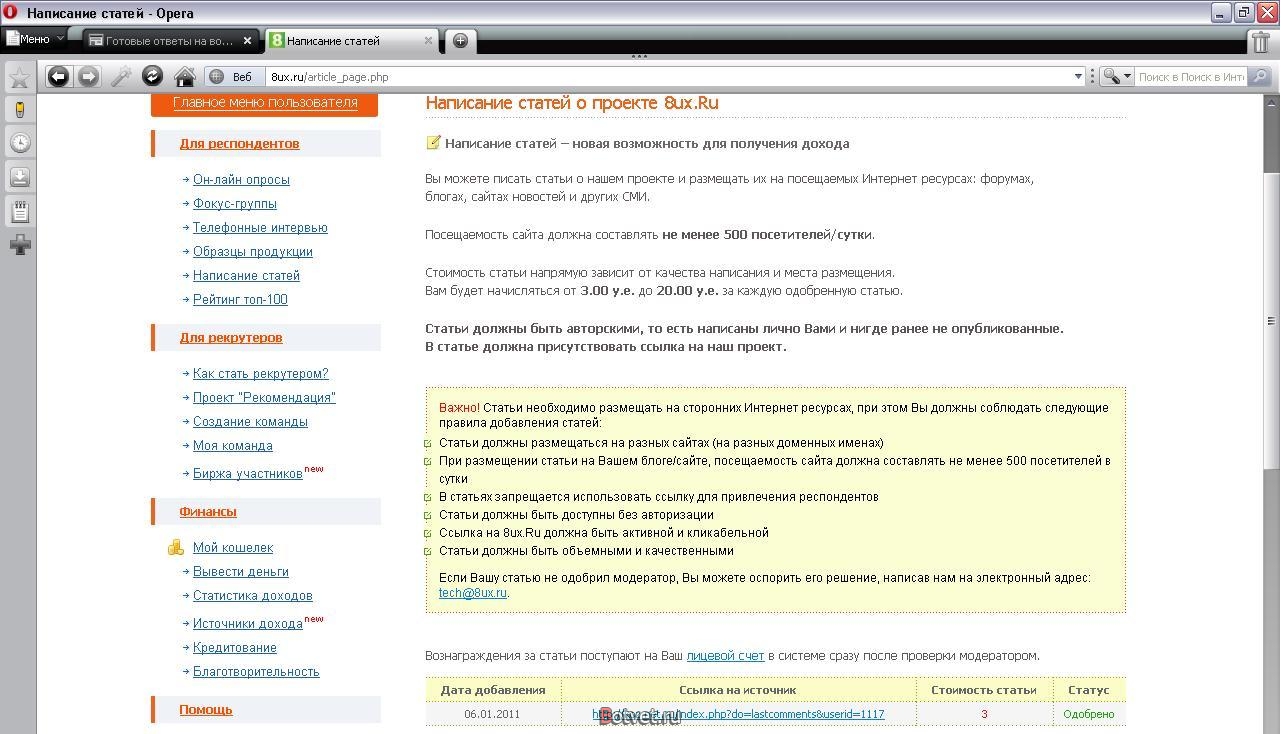
Task: Open the article source link dated 06.01.2011
Action: [x=738, y=714]
